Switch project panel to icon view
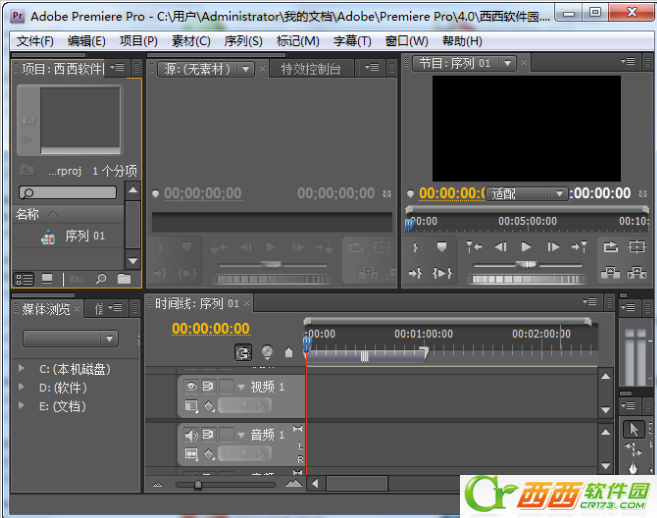Viewport: 657px width, 518px height. pyautogui.click(x=47, y=279)
